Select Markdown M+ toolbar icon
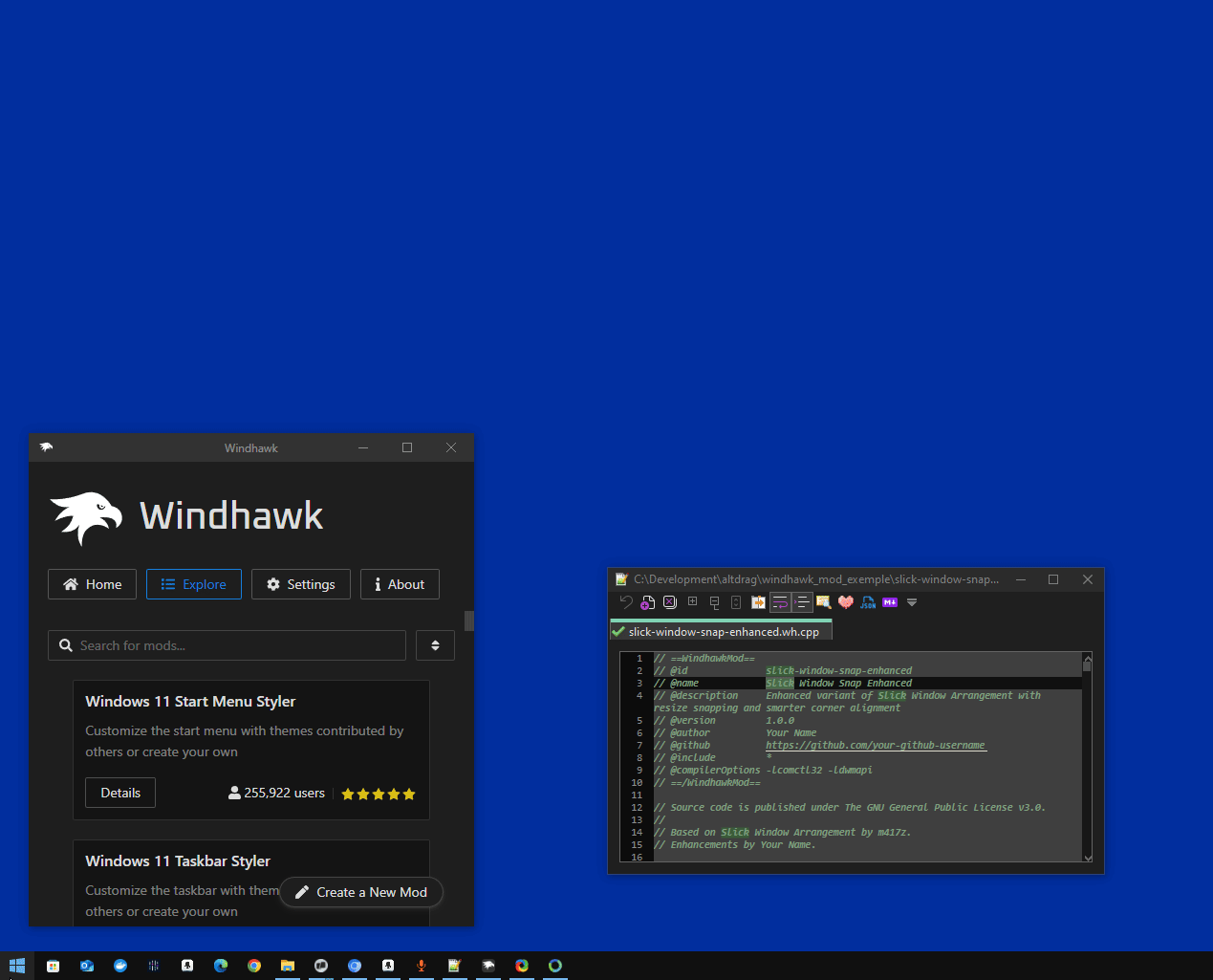The width and height of the screenshot is (1213, 980). 890,602
